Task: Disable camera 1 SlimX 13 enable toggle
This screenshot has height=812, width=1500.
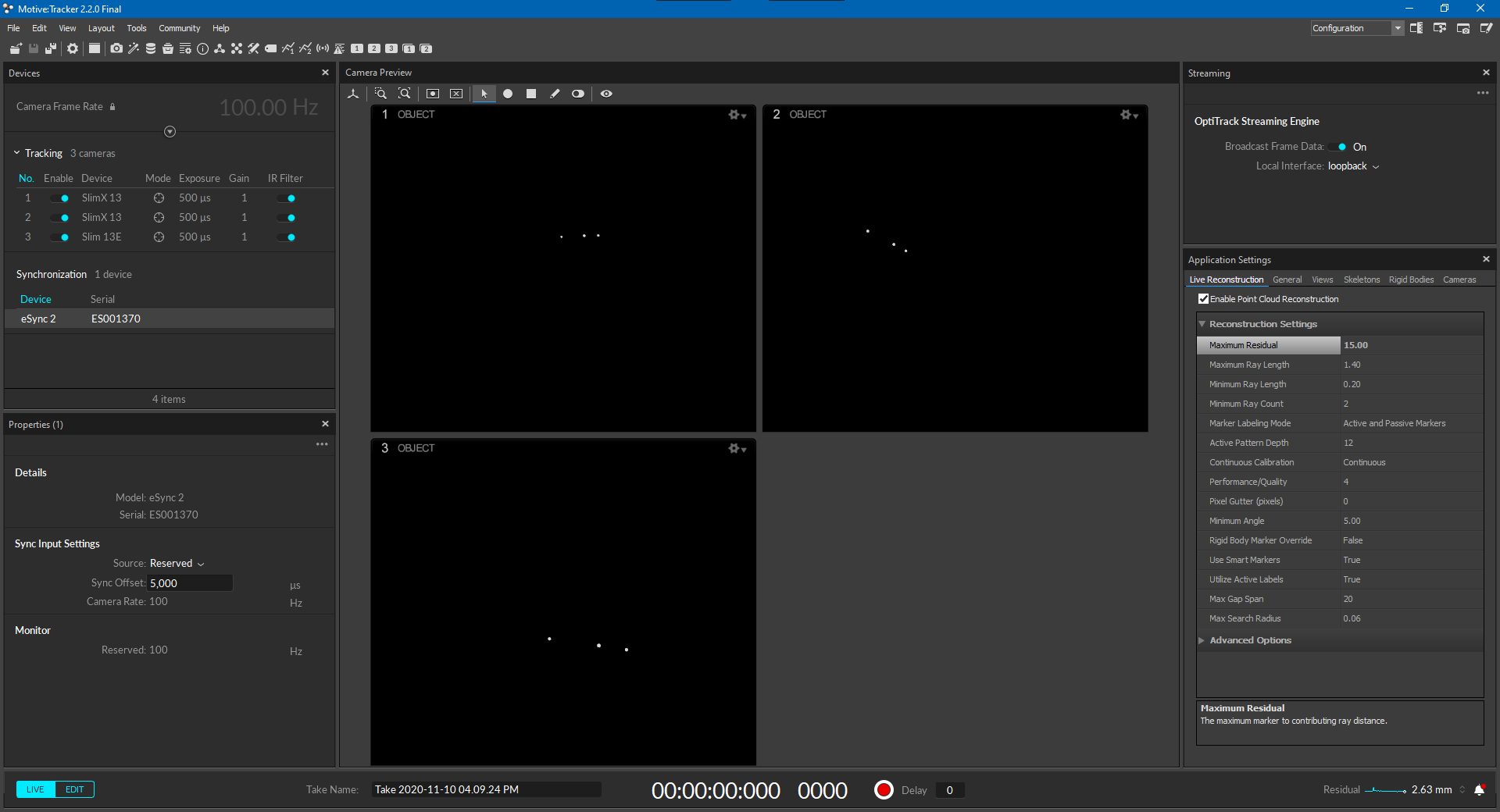Action: [x=60, y=198]
